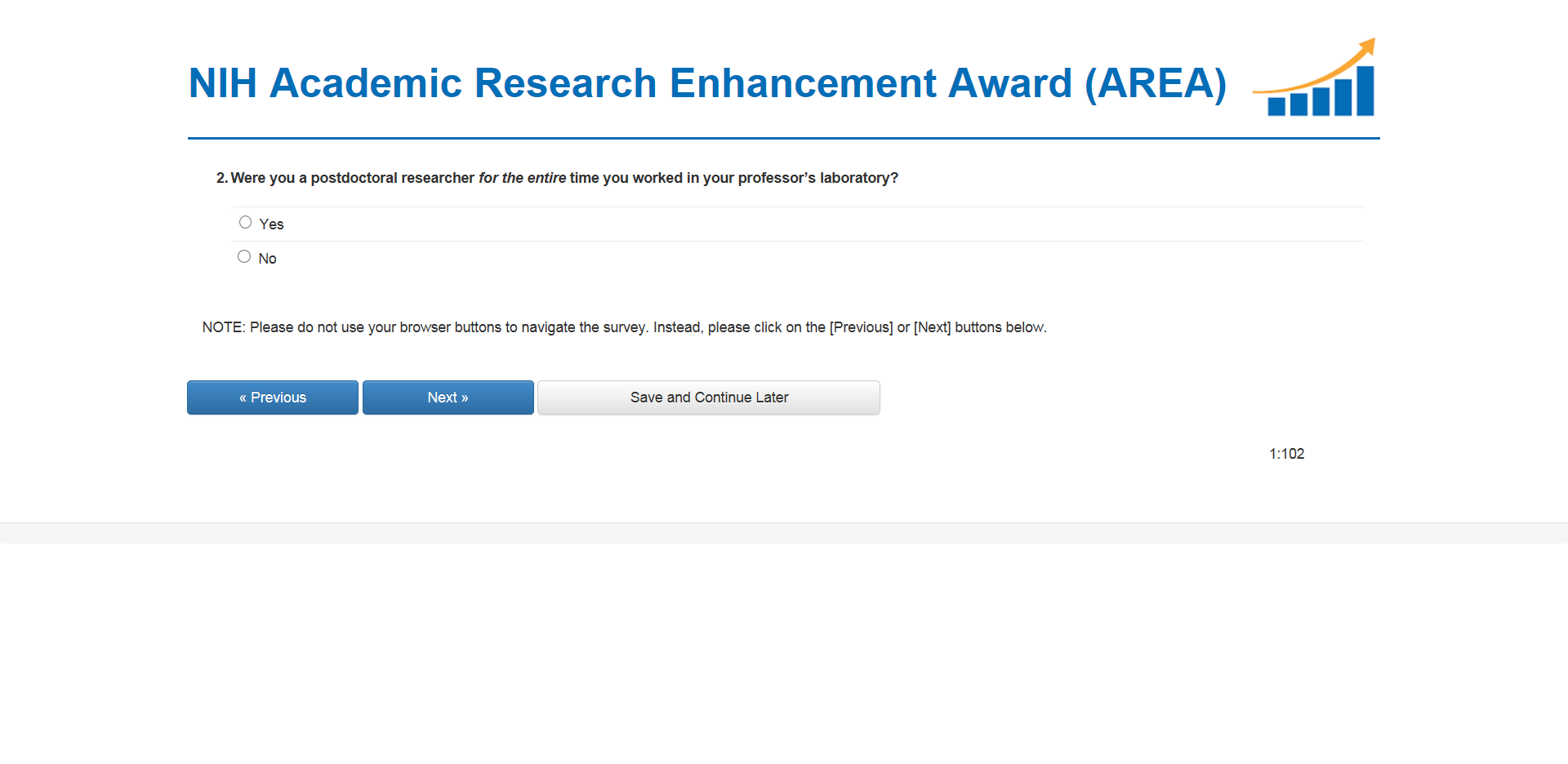Click the "NIH" word in the header
Image resolution: width=1568 pixels, height=764 pixels.
point(222,83)
